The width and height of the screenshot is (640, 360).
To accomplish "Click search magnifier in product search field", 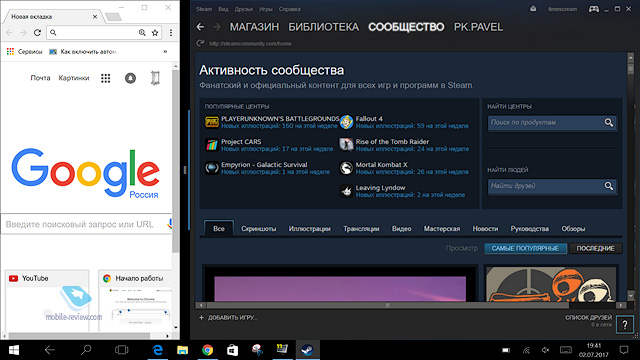I will point(609,122).
